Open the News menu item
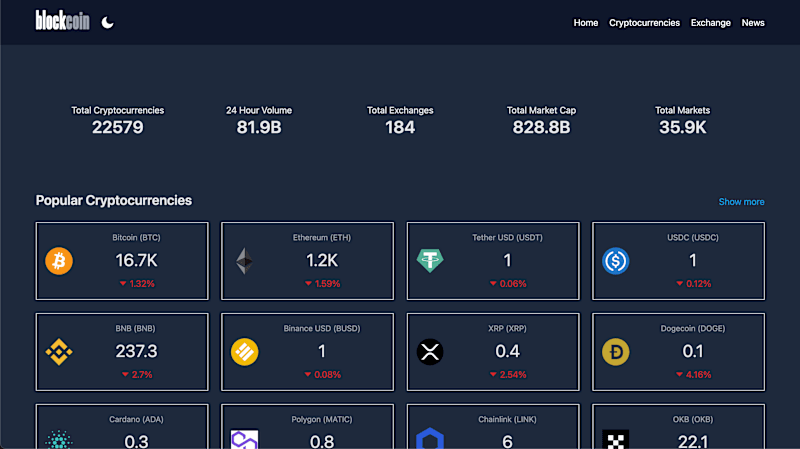The width and height of the screenshot is (800, 449). click(753, 23)
